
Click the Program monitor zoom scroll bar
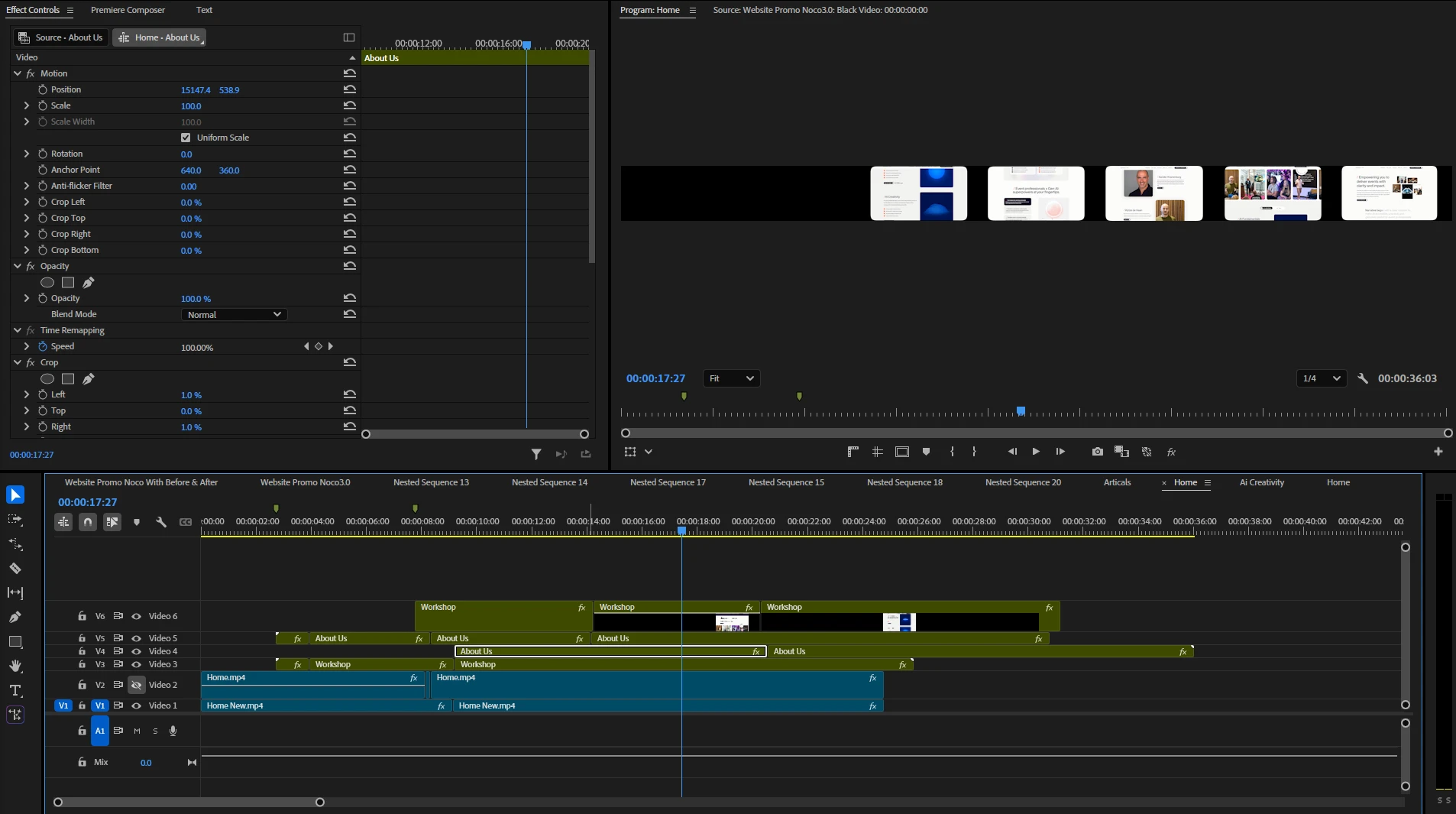click(x=1037, y=433)
